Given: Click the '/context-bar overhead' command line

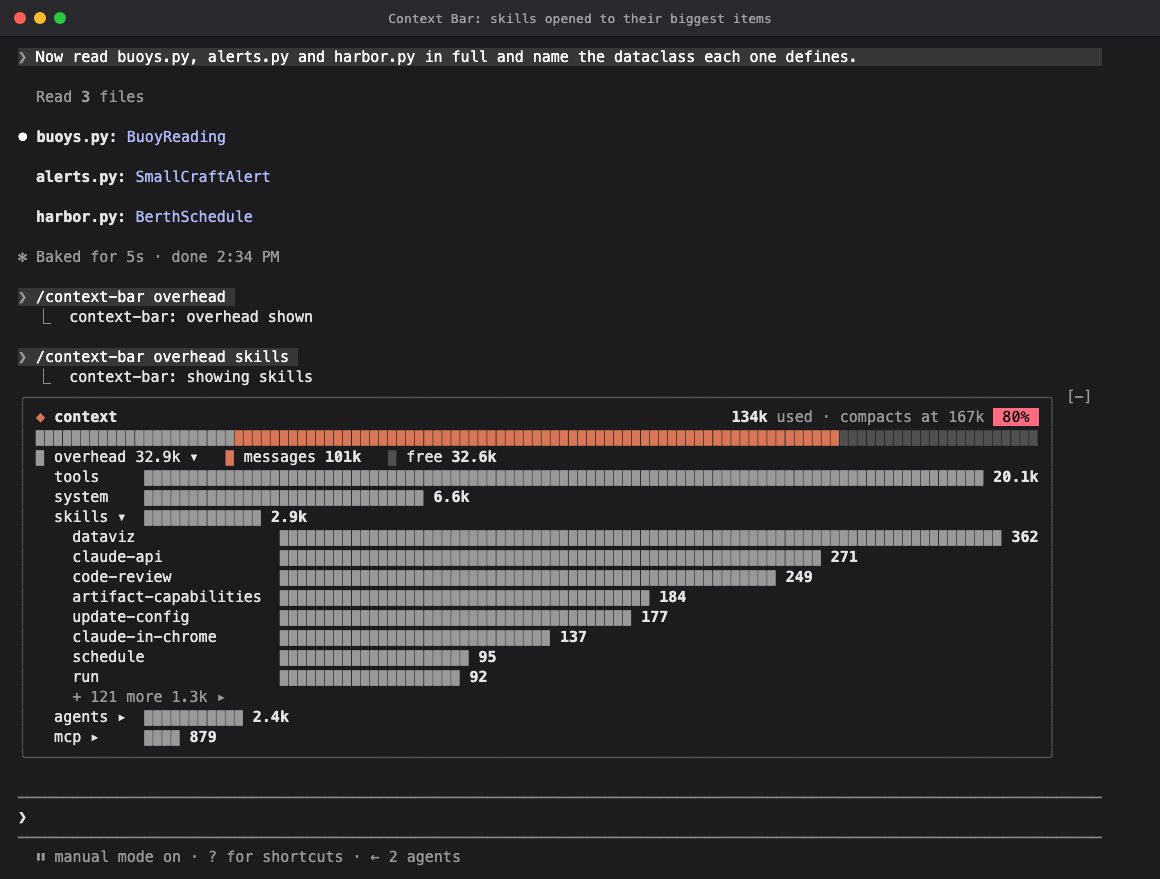Looking at the screenshot, I should 130,297.
